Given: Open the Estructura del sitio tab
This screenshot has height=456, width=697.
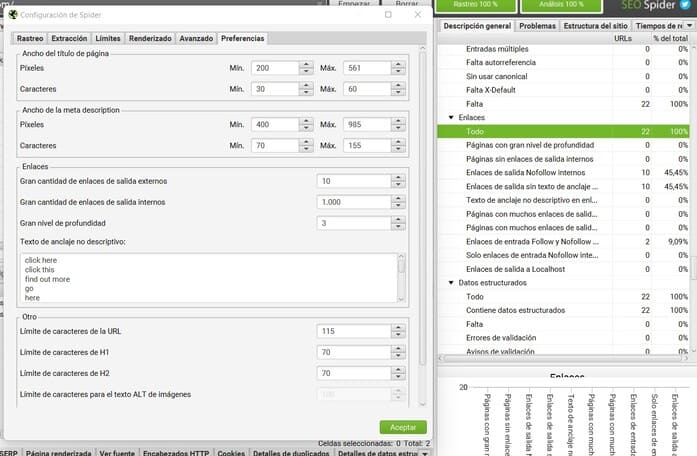Looking at the screenshot, I should [595, 26].
